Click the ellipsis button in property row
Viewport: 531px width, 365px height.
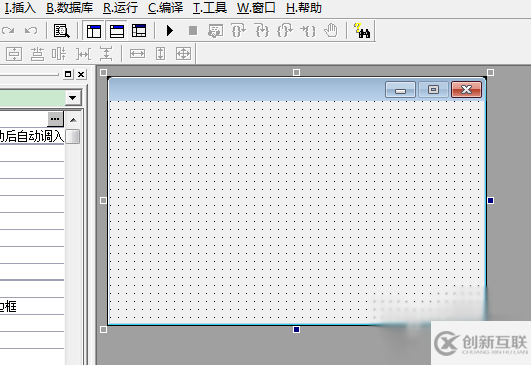[x=55, y=119]
